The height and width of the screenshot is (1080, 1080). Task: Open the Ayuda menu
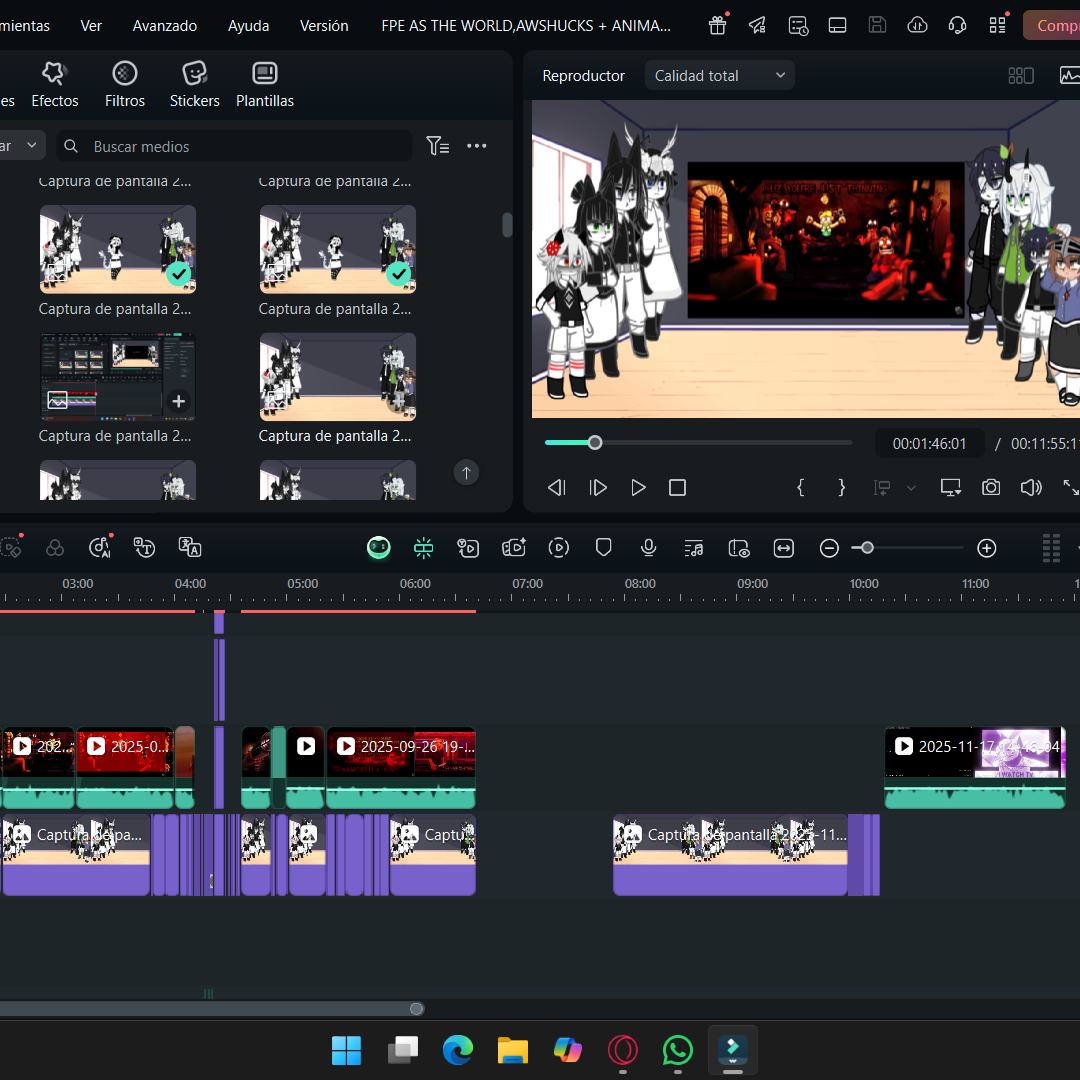249,26
